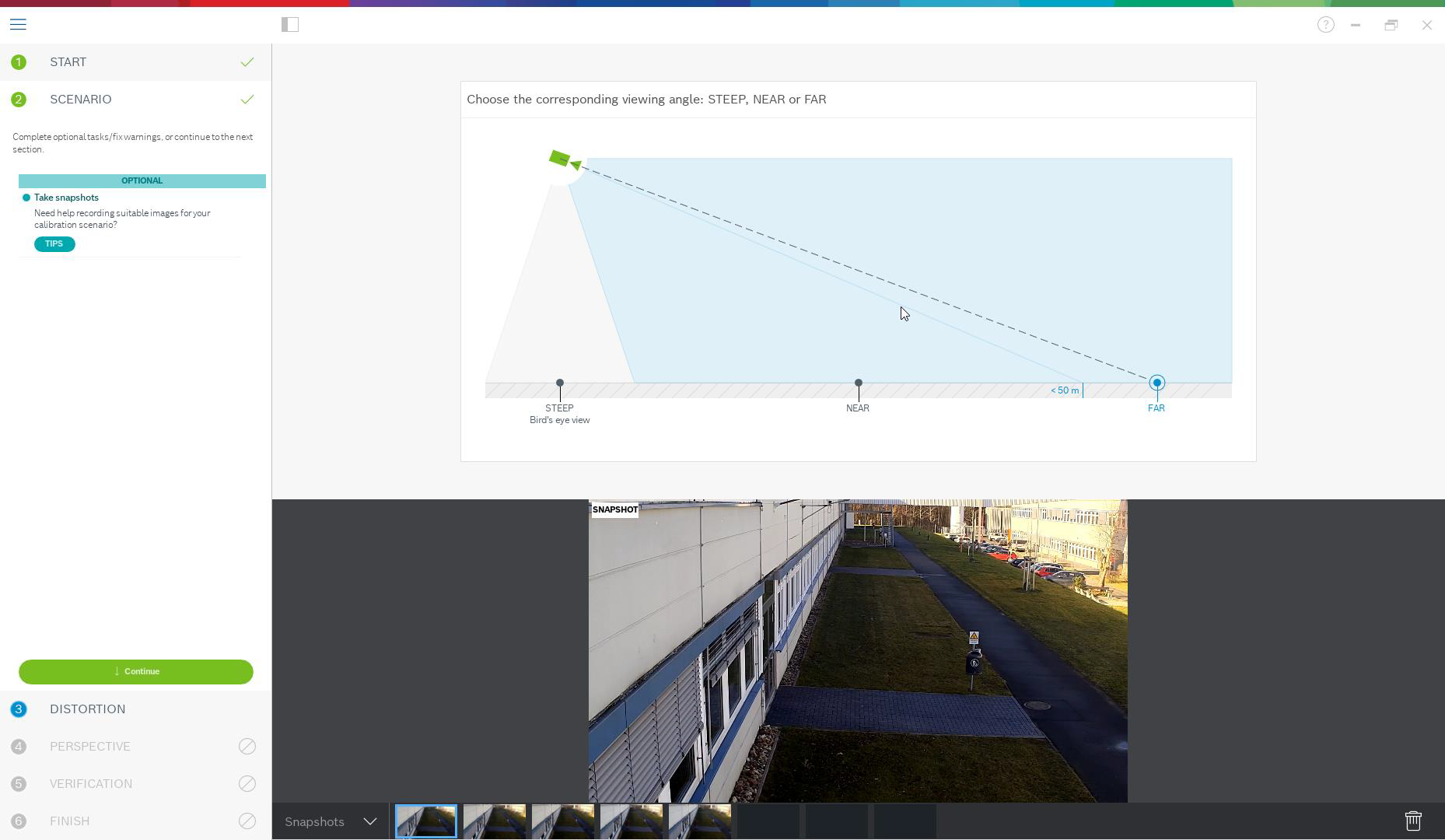Go to the Start step
This screenshot has width=1445, height=840.
click(x=68, y=62)
